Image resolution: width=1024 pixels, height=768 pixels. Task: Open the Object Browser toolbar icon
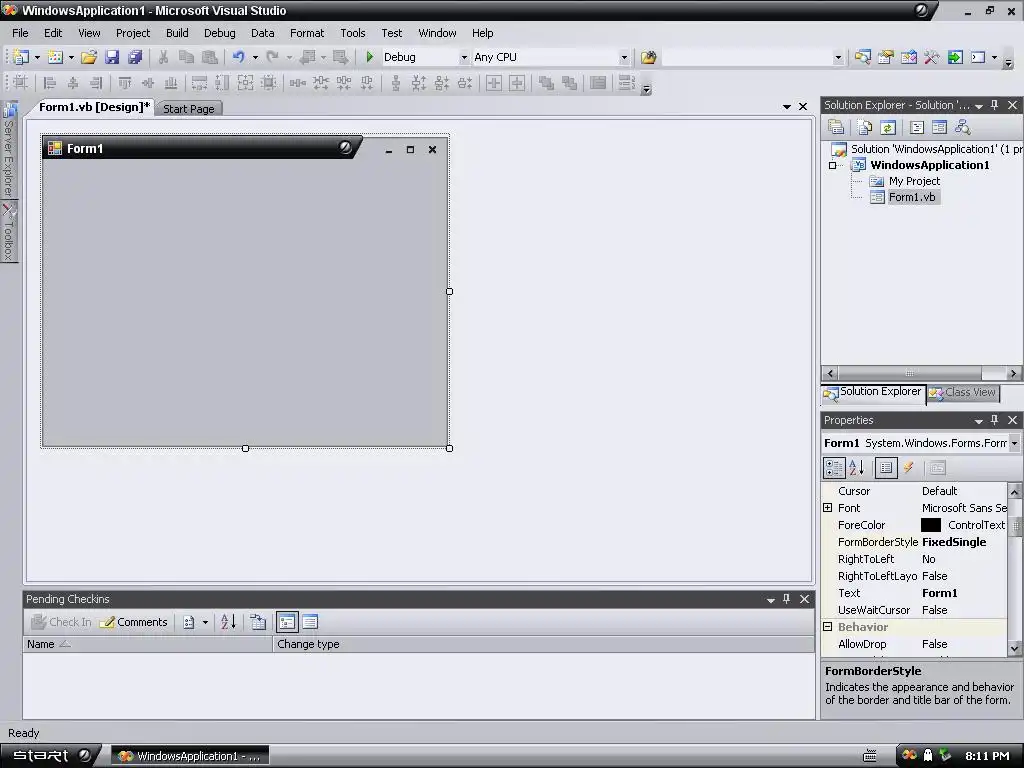(909, 57)
